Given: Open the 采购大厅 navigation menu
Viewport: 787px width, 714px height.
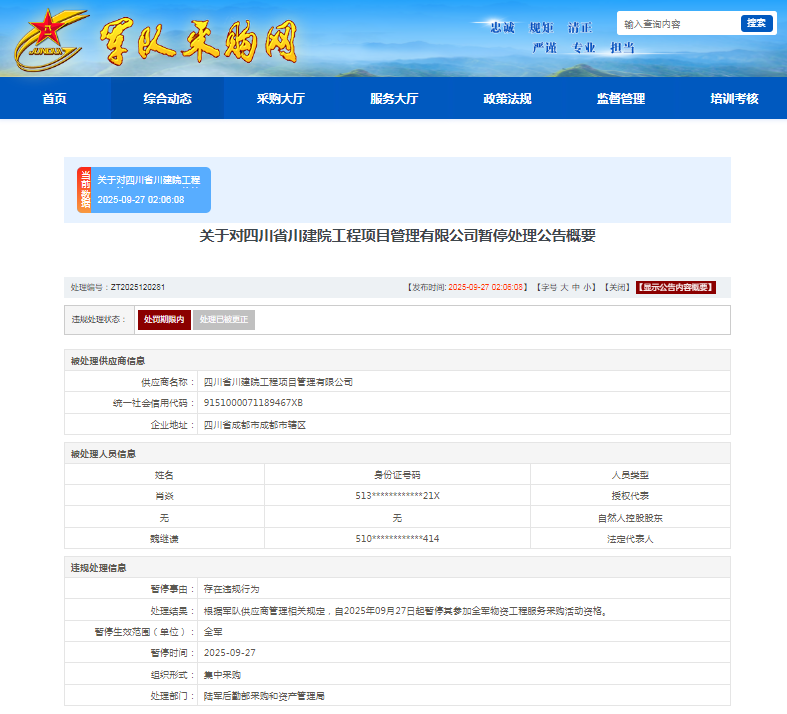Looking at the screenshot, I should pyautogui.click(x=280, y=99).
